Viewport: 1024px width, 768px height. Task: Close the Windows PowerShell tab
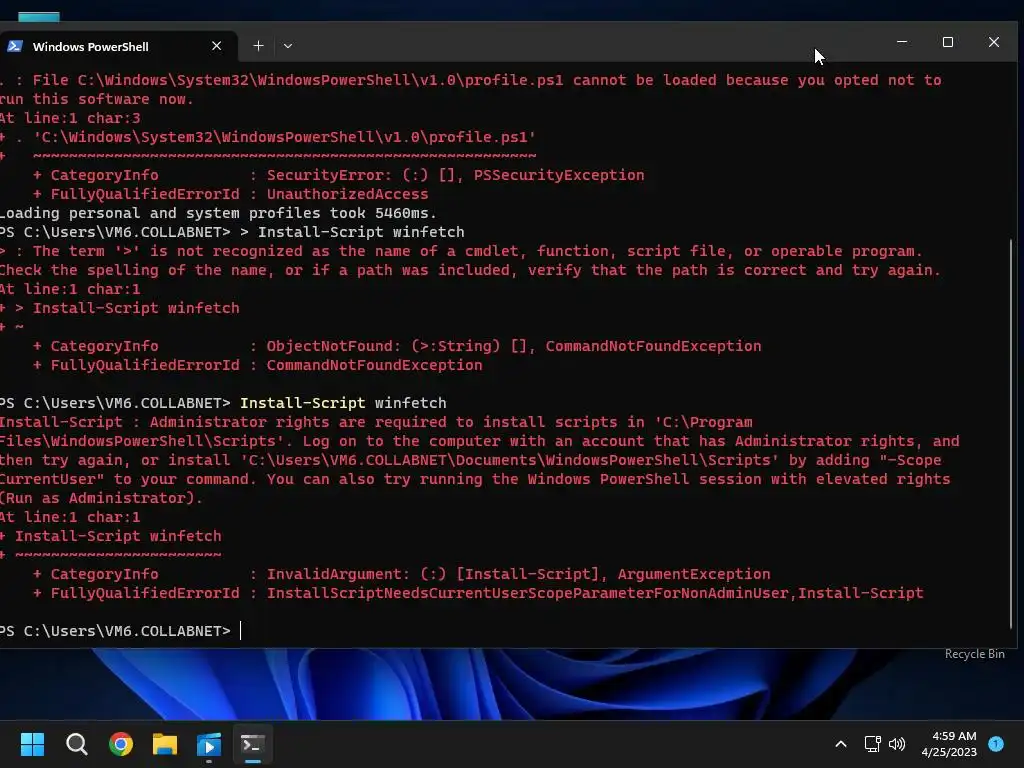[217, 46]
